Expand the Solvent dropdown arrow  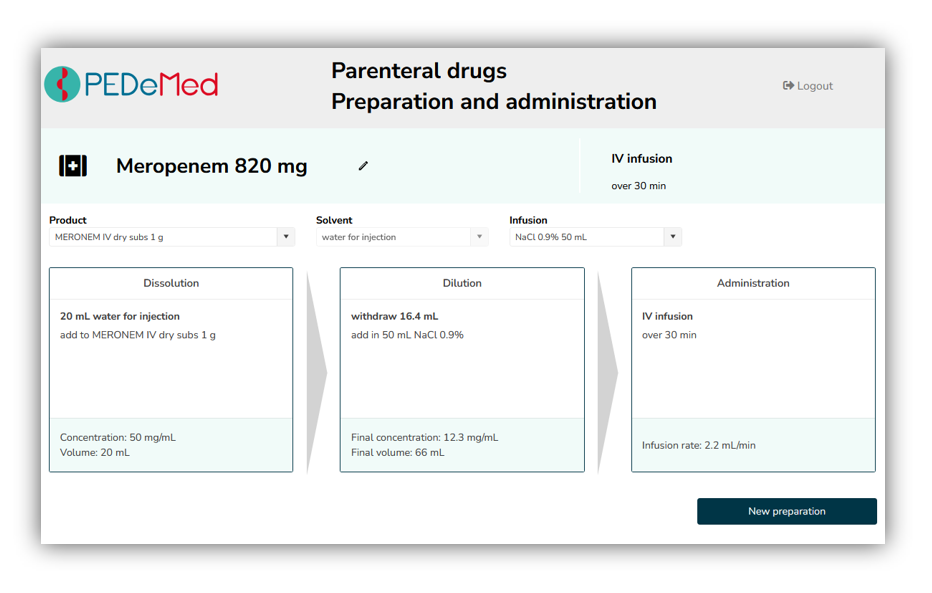479,236
